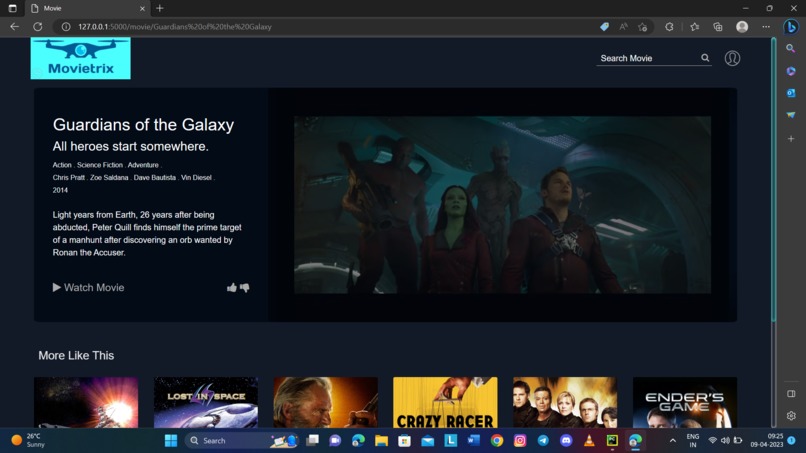The image size is (806, 453).
Task: Click the site information icon in address bar
Action: click(x=66, y=27)
